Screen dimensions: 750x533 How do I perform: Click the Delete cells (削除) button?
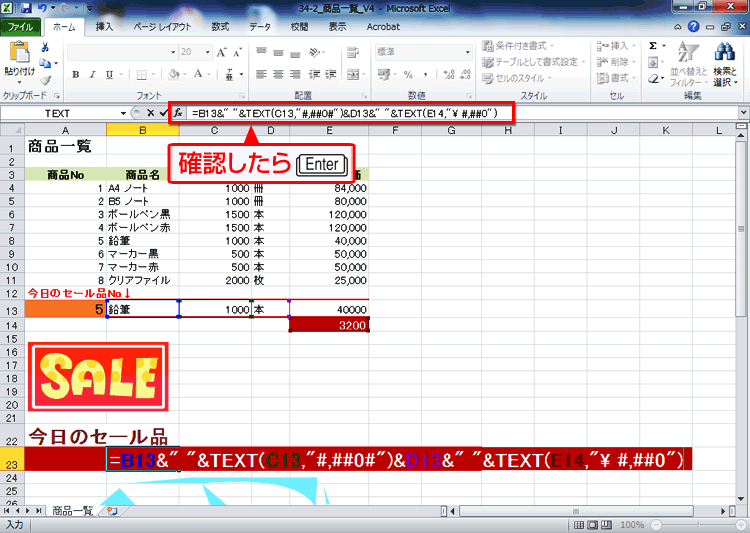pos(617,62)
